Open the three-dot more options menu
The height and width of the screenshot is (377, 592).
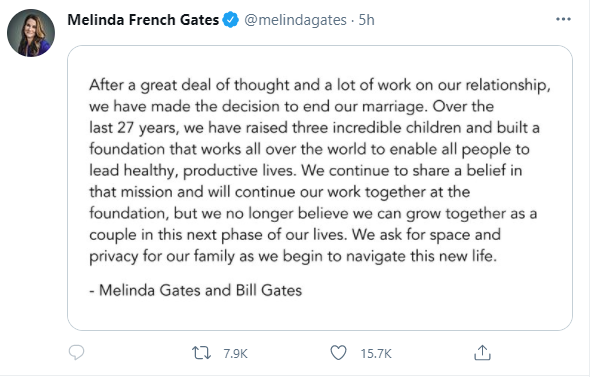pos(563,19)
